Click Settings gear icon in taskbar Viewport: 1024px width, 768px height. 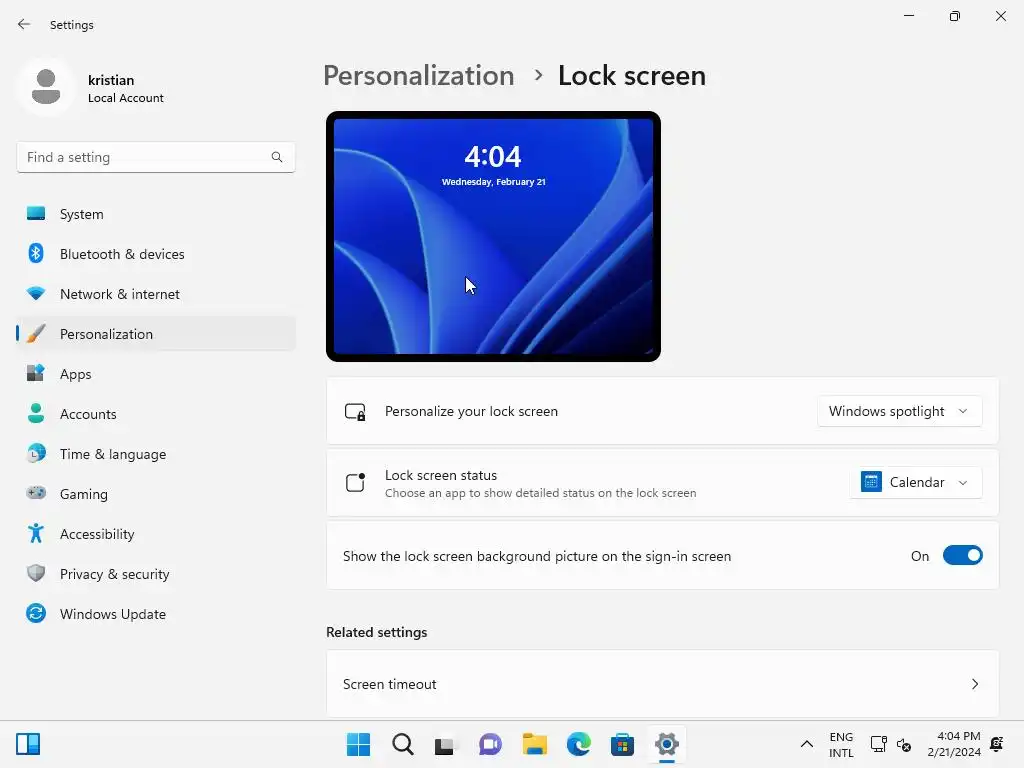pyautogui.click(x=667, y=744)
